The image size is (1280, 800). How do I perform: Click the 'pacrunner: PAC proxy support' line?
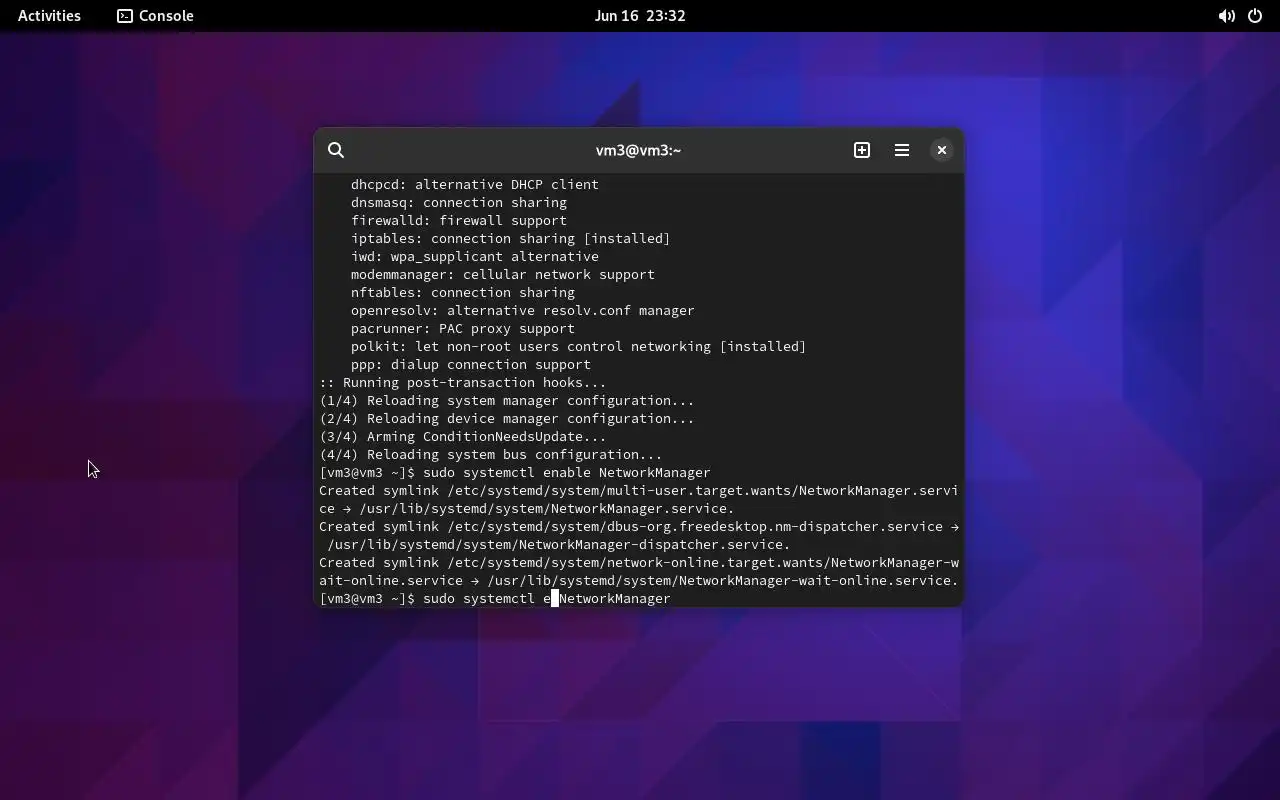(462, 328)
